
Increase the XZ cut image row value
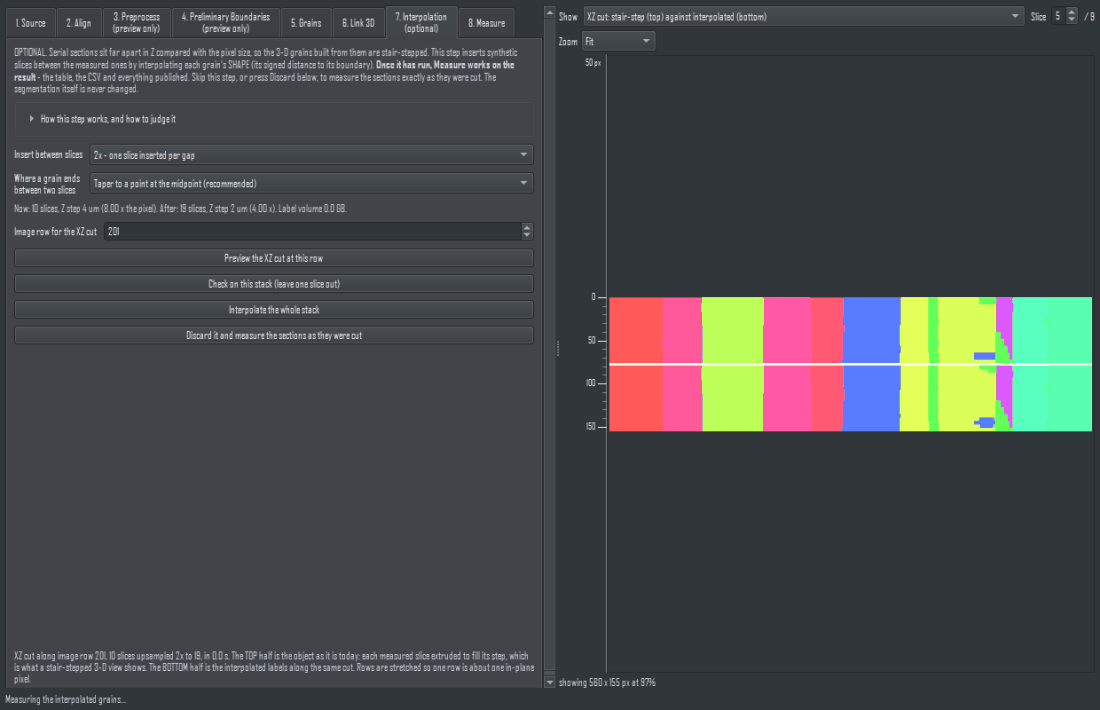tap(528, 227)
